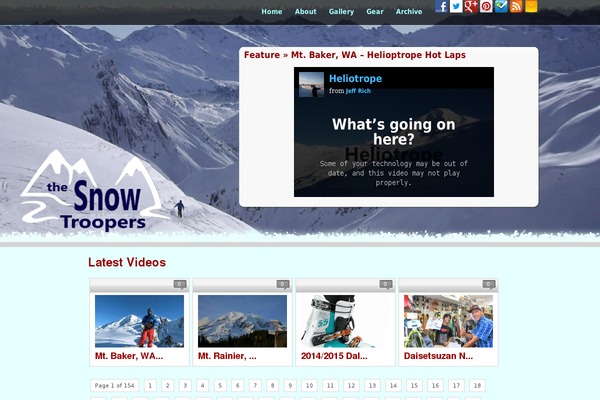Go to pagination page 7
This screenshot has height=400, width=600.
tap(255, 385)
